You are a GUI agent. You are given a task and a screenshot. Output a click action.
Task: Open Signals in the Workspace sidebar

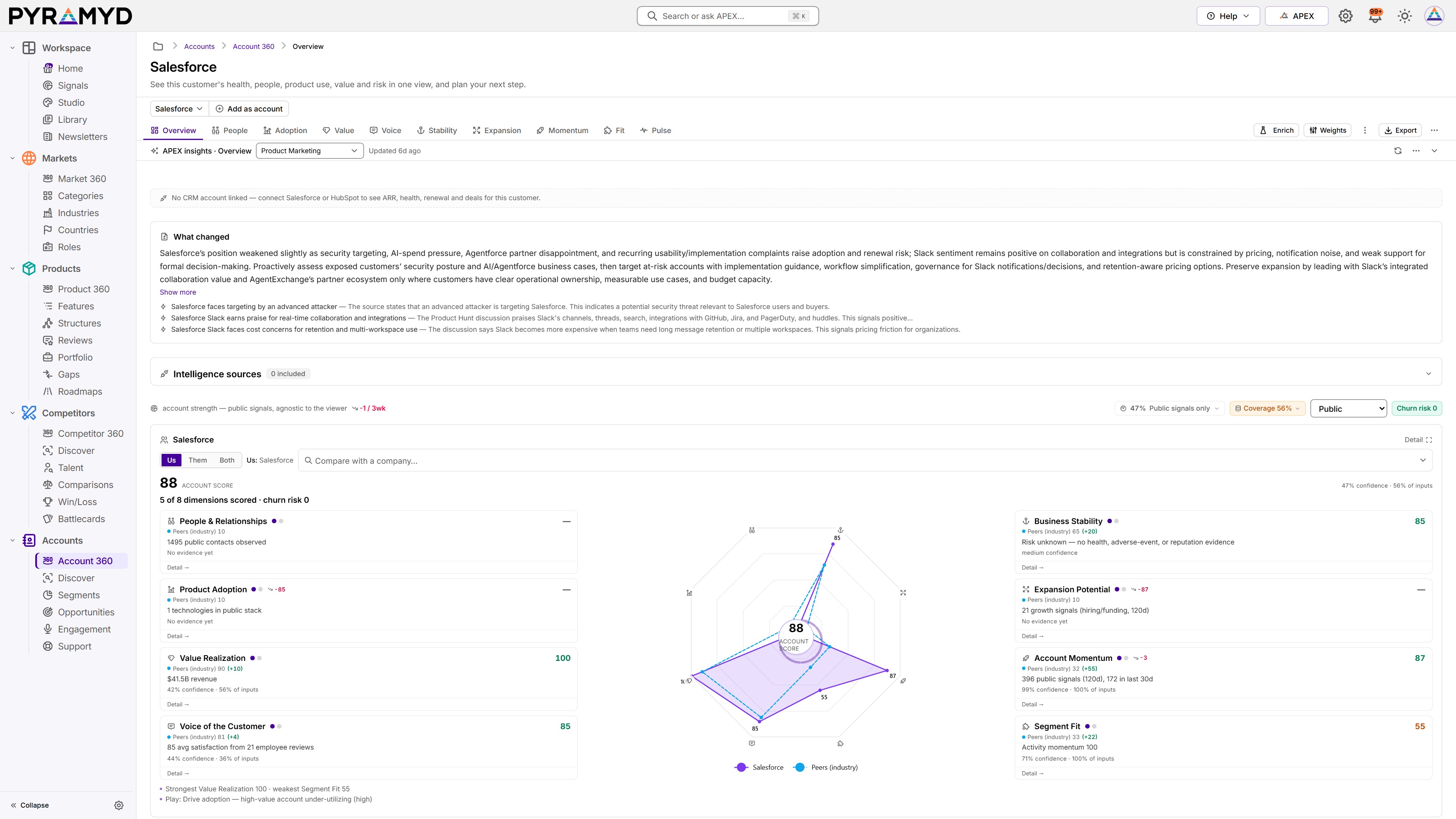[73, 85]
